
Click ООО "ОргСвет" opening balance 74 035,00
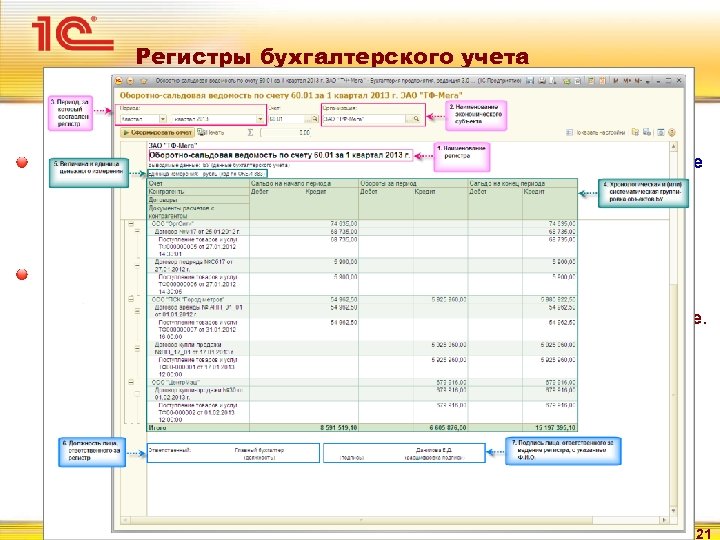coord(343,224)
